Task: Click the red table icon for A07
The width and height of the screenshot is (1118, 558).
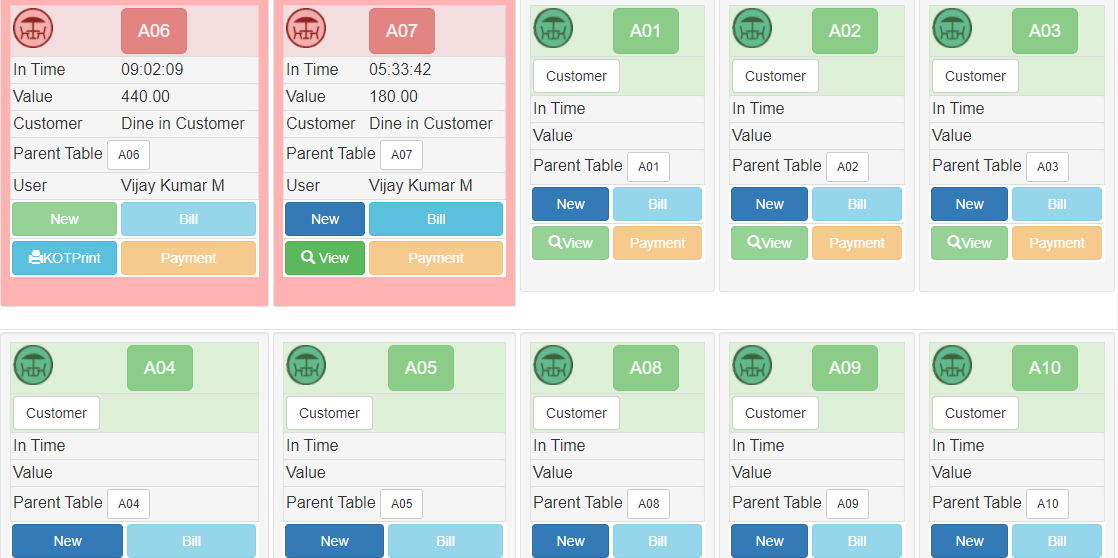Action: click(x=305, y=28)
